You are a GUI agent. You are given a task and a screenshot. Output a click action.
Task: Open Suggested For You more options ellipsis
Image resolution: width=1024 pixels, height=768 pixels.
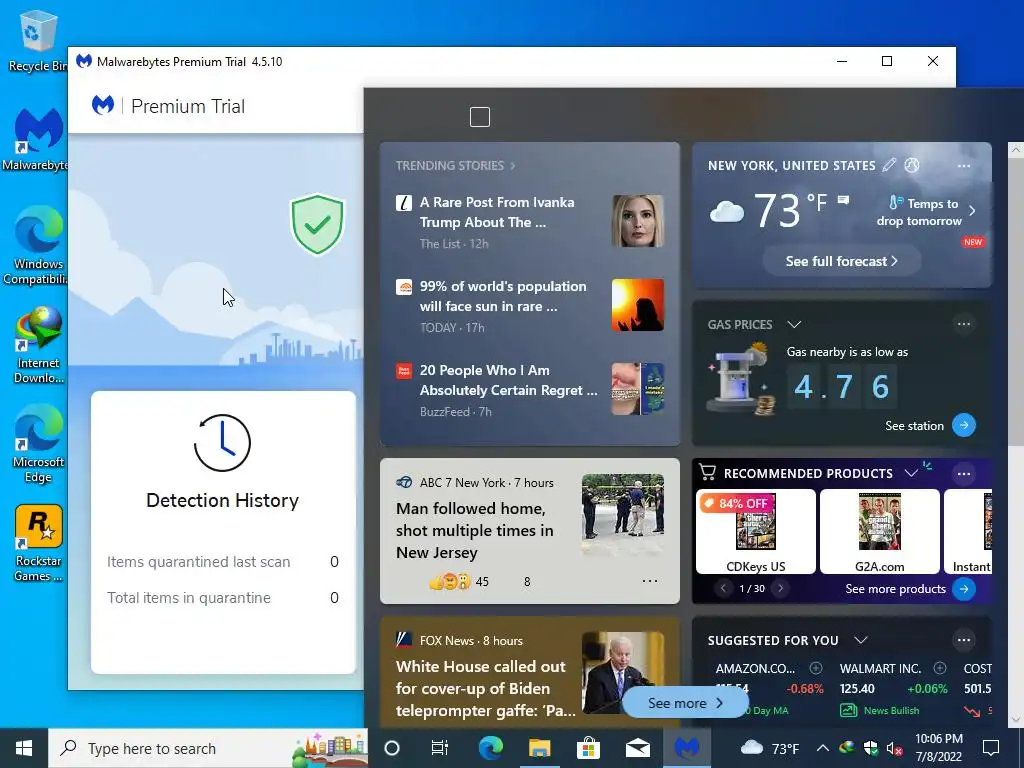point(964,640)
